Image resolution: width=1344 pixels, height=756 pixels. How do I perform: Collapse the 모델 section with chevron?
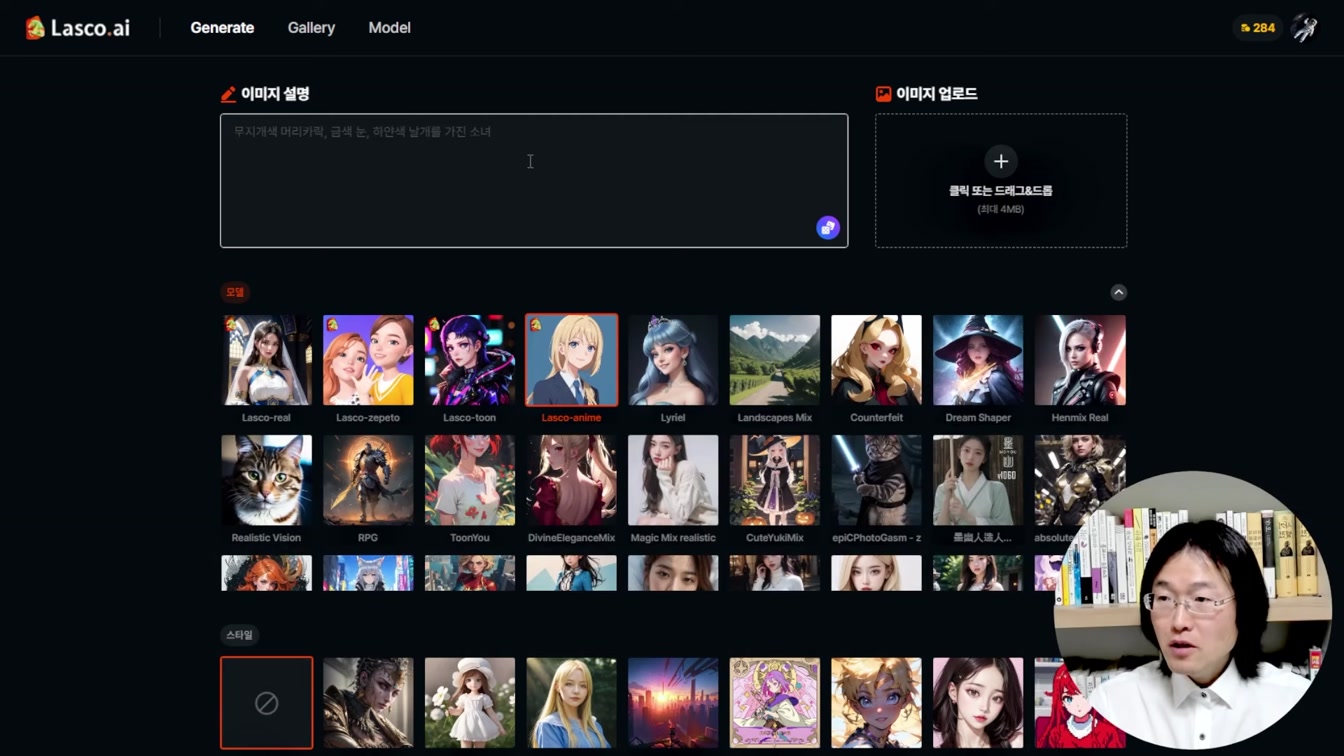tap(1118, 292)
